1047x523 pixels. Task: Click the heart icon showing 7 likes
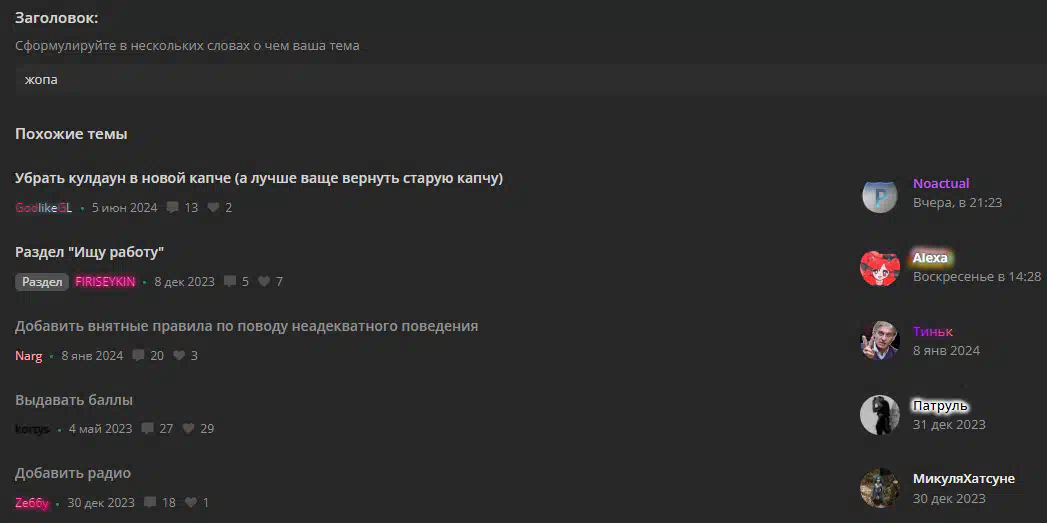click(264, 282)
